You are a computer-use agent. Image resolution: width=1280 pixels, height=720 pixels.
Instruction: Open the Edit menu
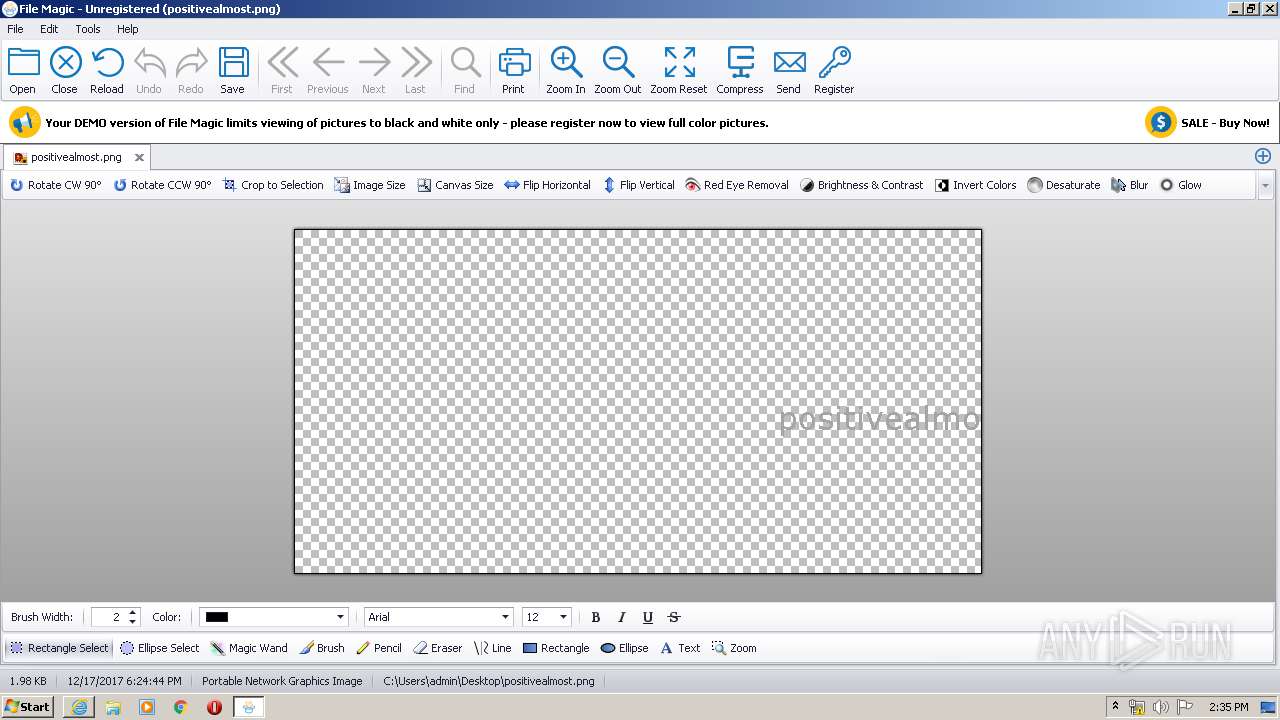tap(49, 29)
